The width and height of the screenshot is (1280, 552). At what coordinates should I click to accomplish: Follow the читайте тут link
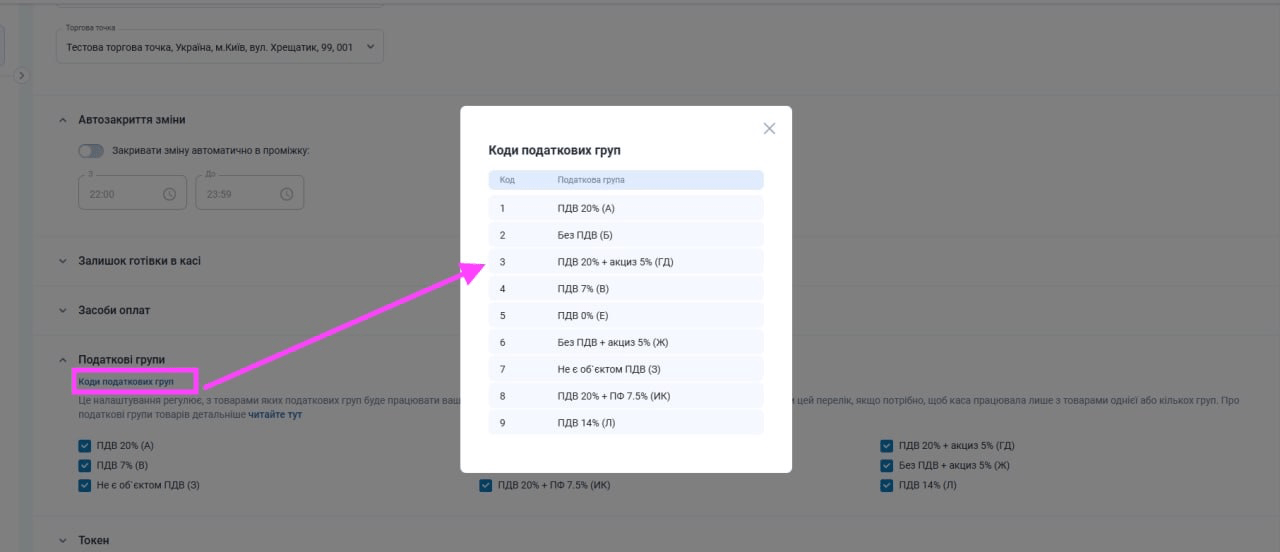click(275, 414)
